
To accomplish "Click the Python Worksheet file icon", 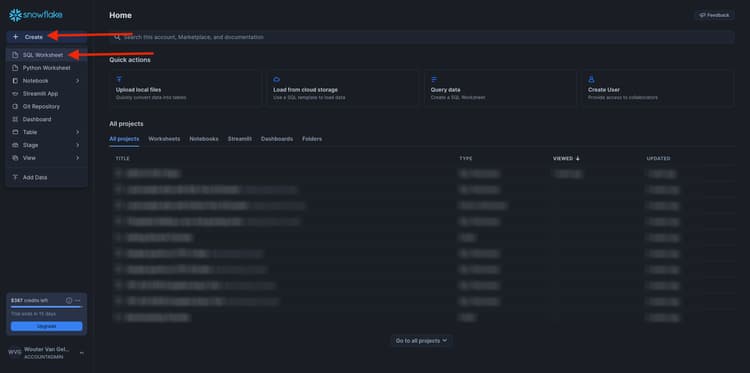I will click(x=15, y=68).
